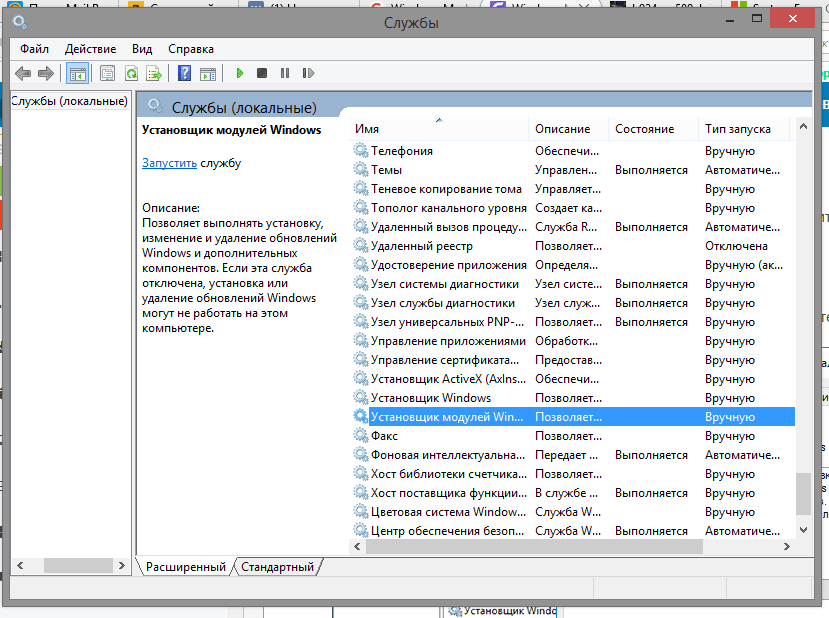Open Properties from the toolbar icon
Viewport: 829px width, 618px height.
tap(108, 73)
